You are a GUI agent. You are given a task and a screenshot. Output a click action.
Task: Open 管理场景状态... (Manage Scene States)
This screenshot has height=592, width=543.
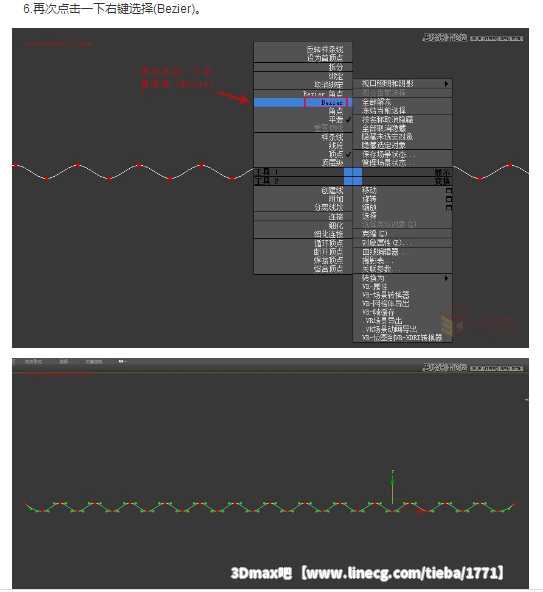[389, 163]
